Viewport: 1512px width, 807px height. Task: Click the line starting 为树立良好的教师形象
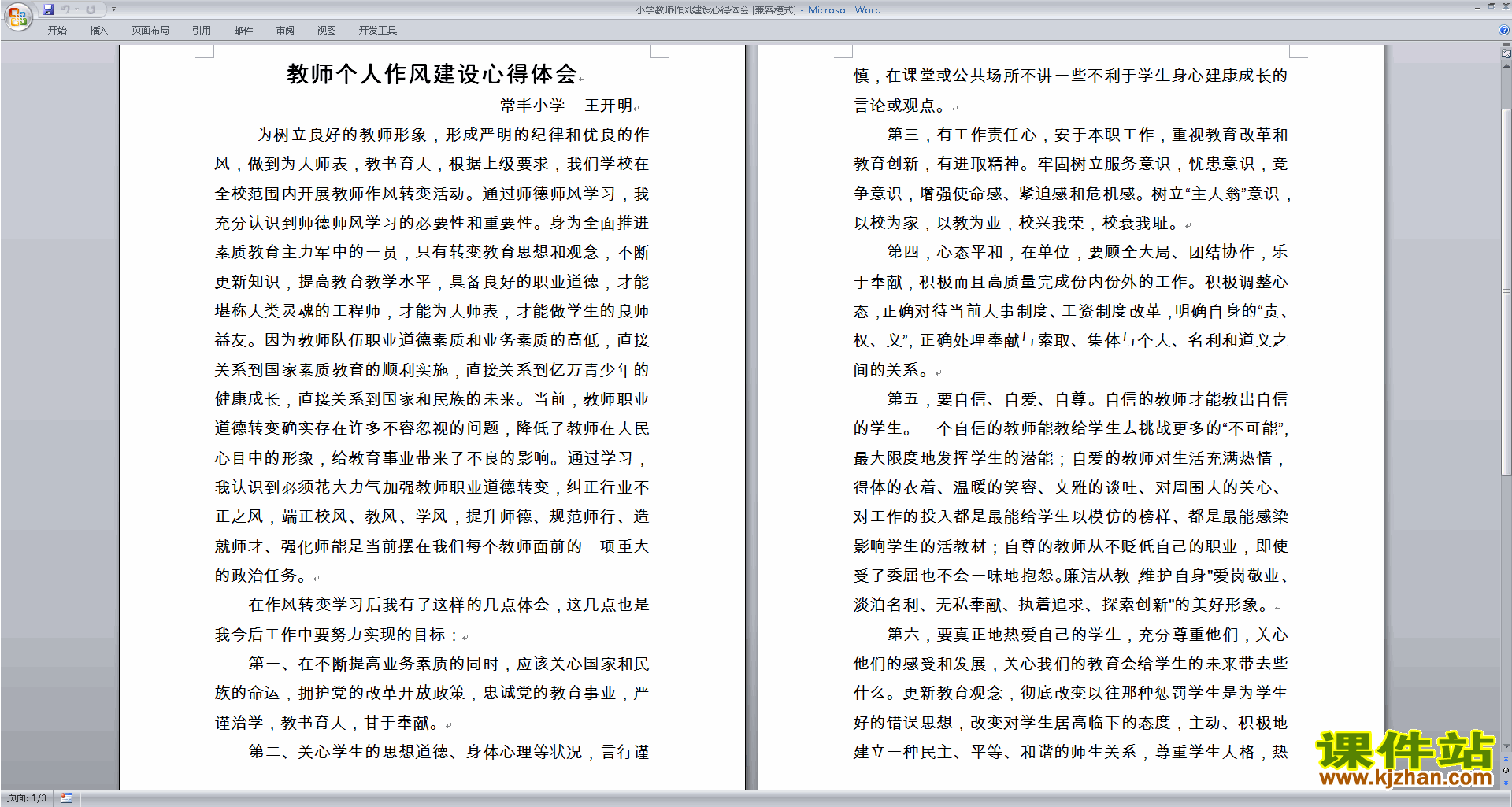tap(453, 135)
